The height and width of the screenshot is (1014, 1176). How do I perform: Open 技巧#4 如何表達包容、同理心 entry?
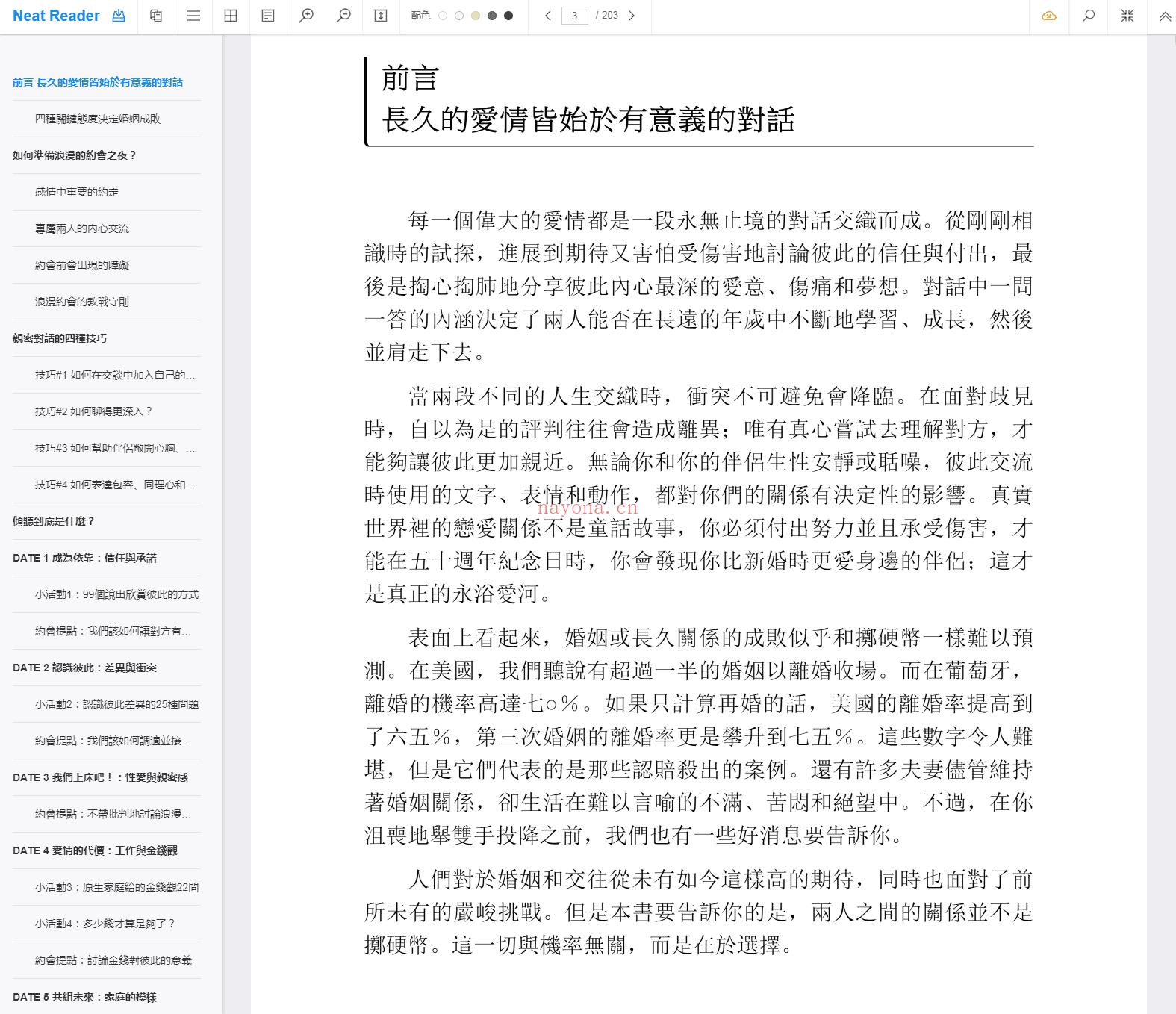point(115,485)
